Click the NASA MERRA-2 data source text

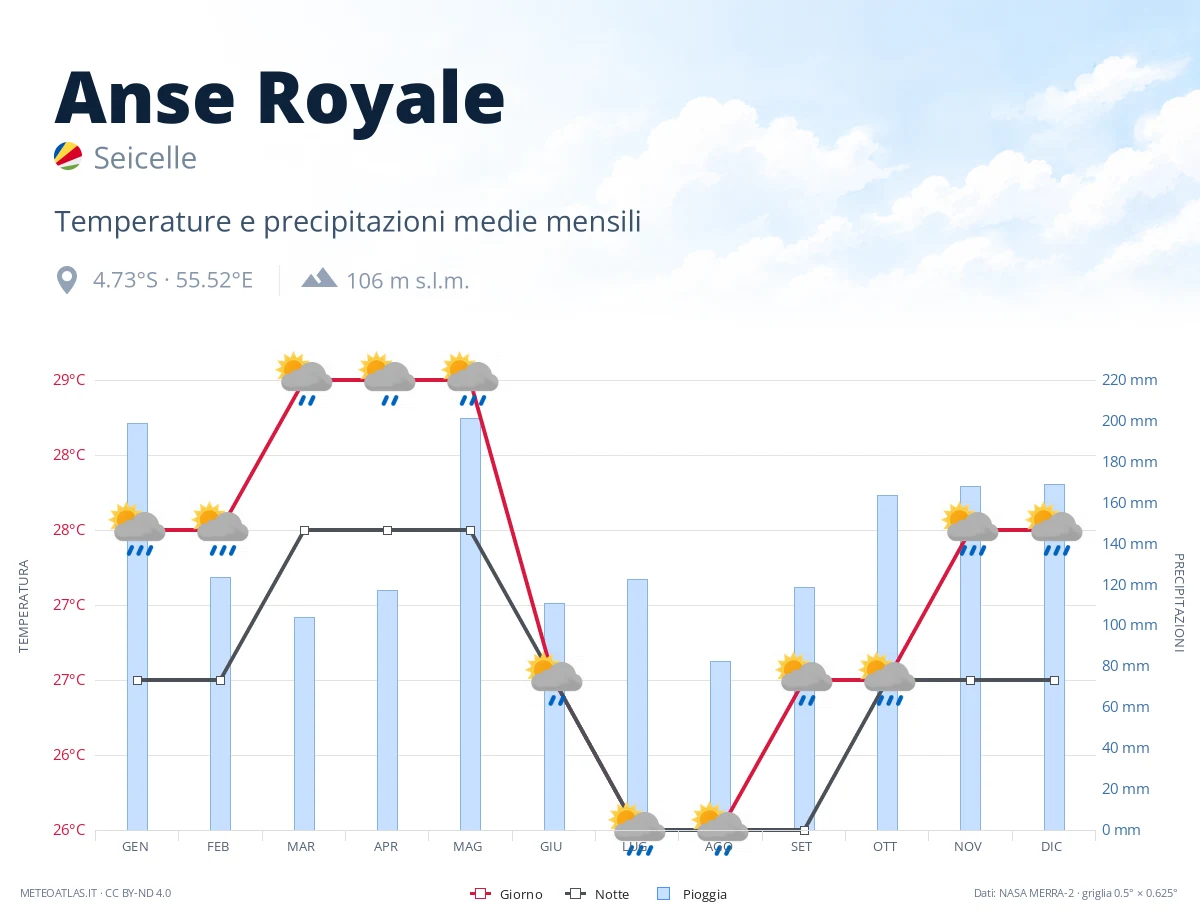coord(1076,893)
